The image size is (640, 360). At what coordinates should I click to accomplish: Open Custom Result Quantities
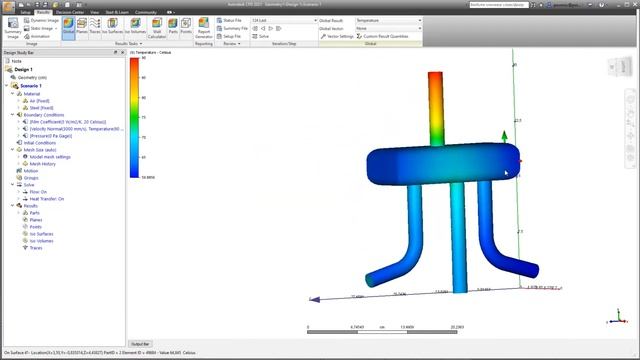click(x=382, y=36)
